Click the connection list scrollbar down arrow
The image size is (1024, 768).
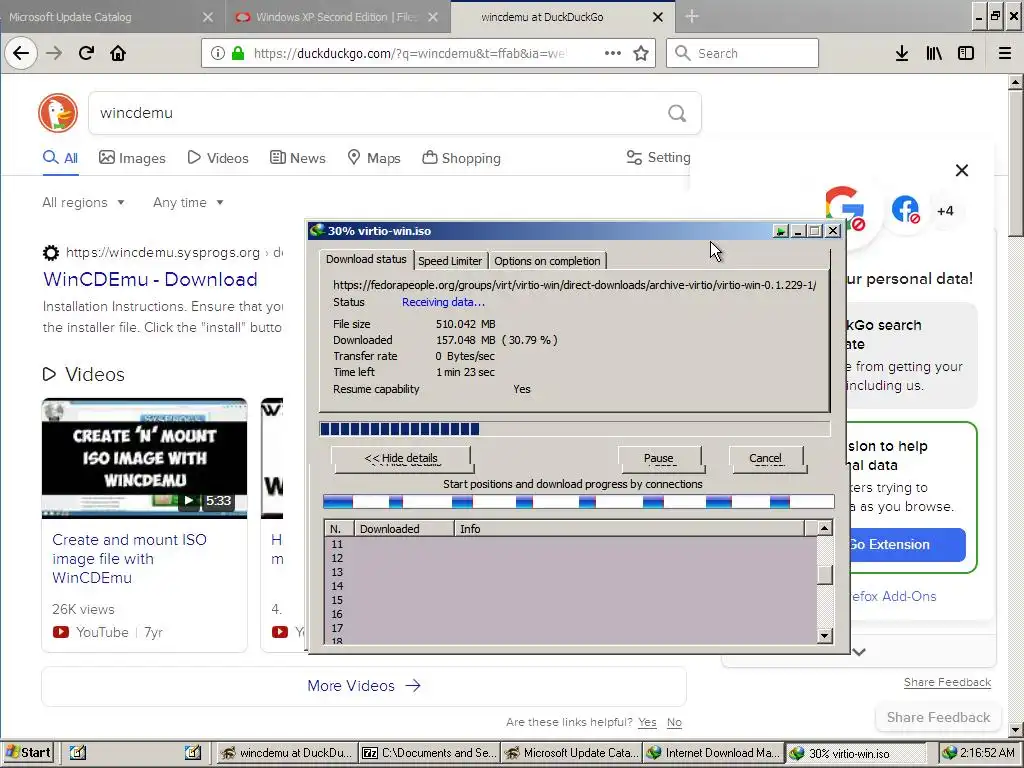click(x=825, y=635)
